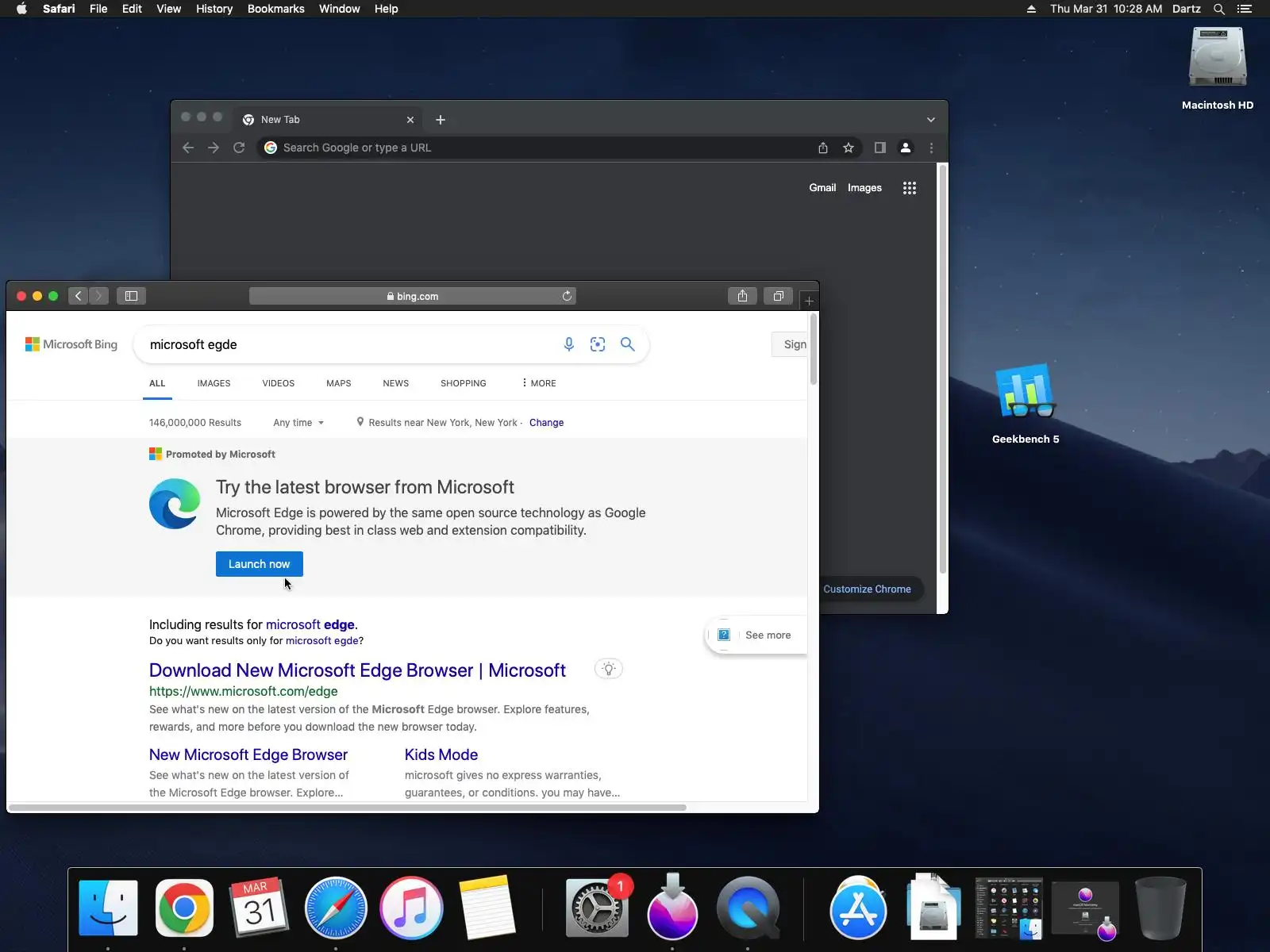Start Bing voice search with the microphone
This screenshot has height=952, width=1270.
569,344
